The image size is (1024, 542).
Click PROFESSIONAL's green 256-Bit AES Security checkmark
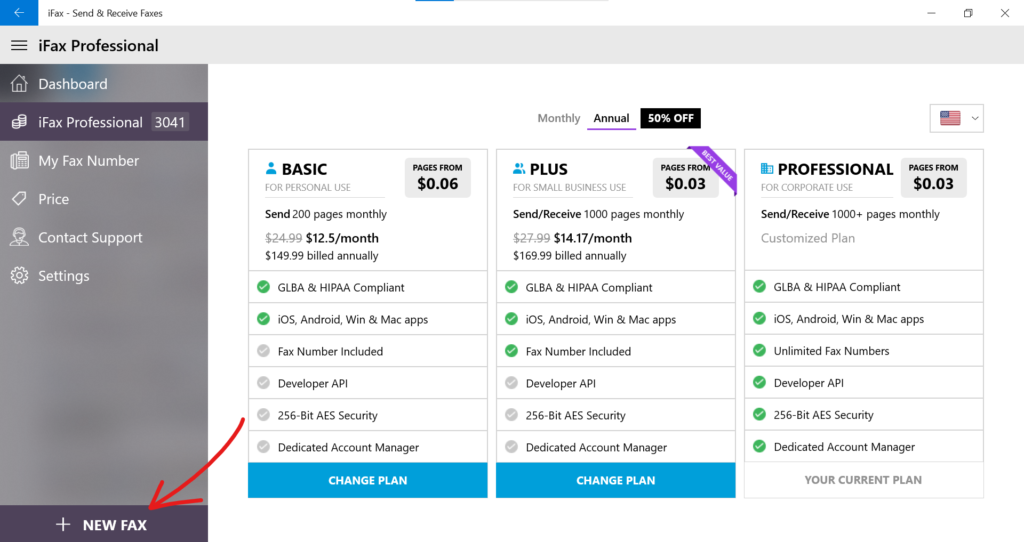pyautogui.click(x=760, y=414)
